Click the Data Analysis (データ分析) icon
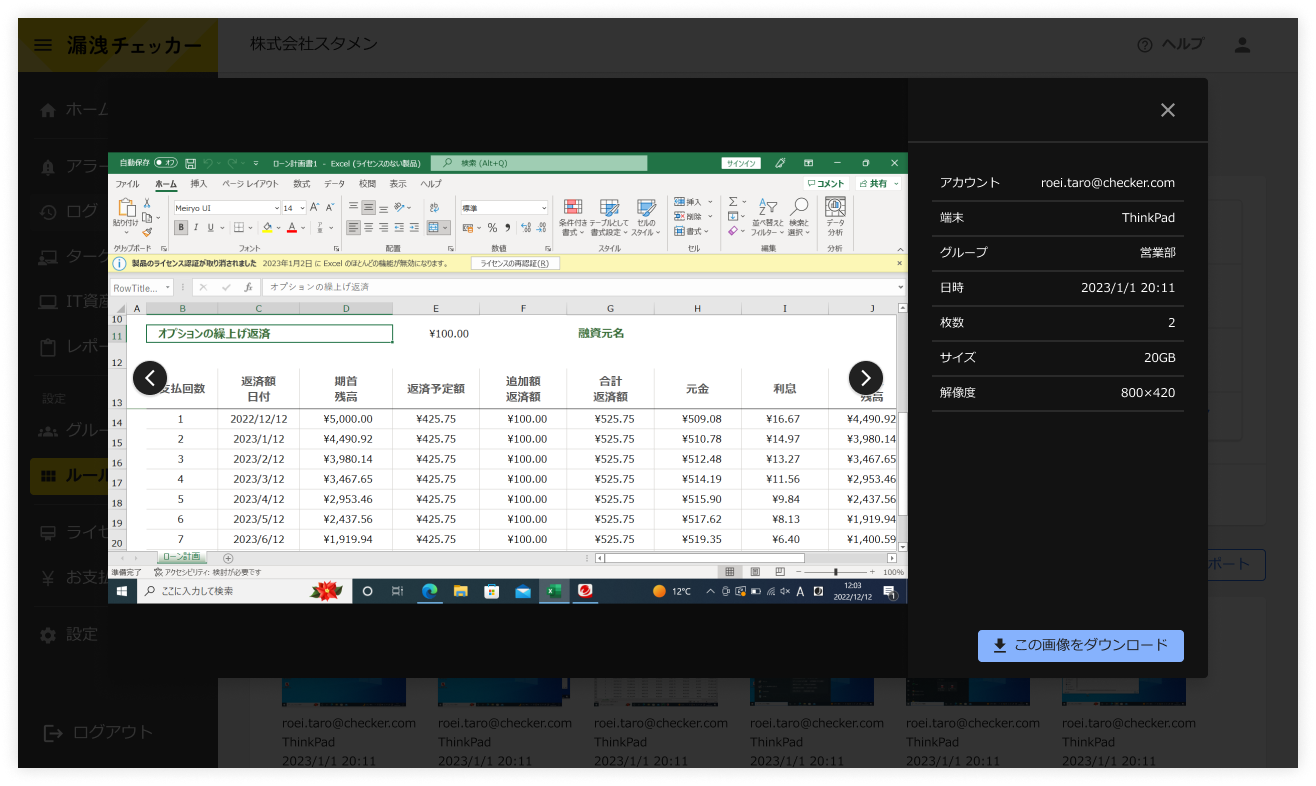The image size is (1316, 786). click(x=835, y=207)
